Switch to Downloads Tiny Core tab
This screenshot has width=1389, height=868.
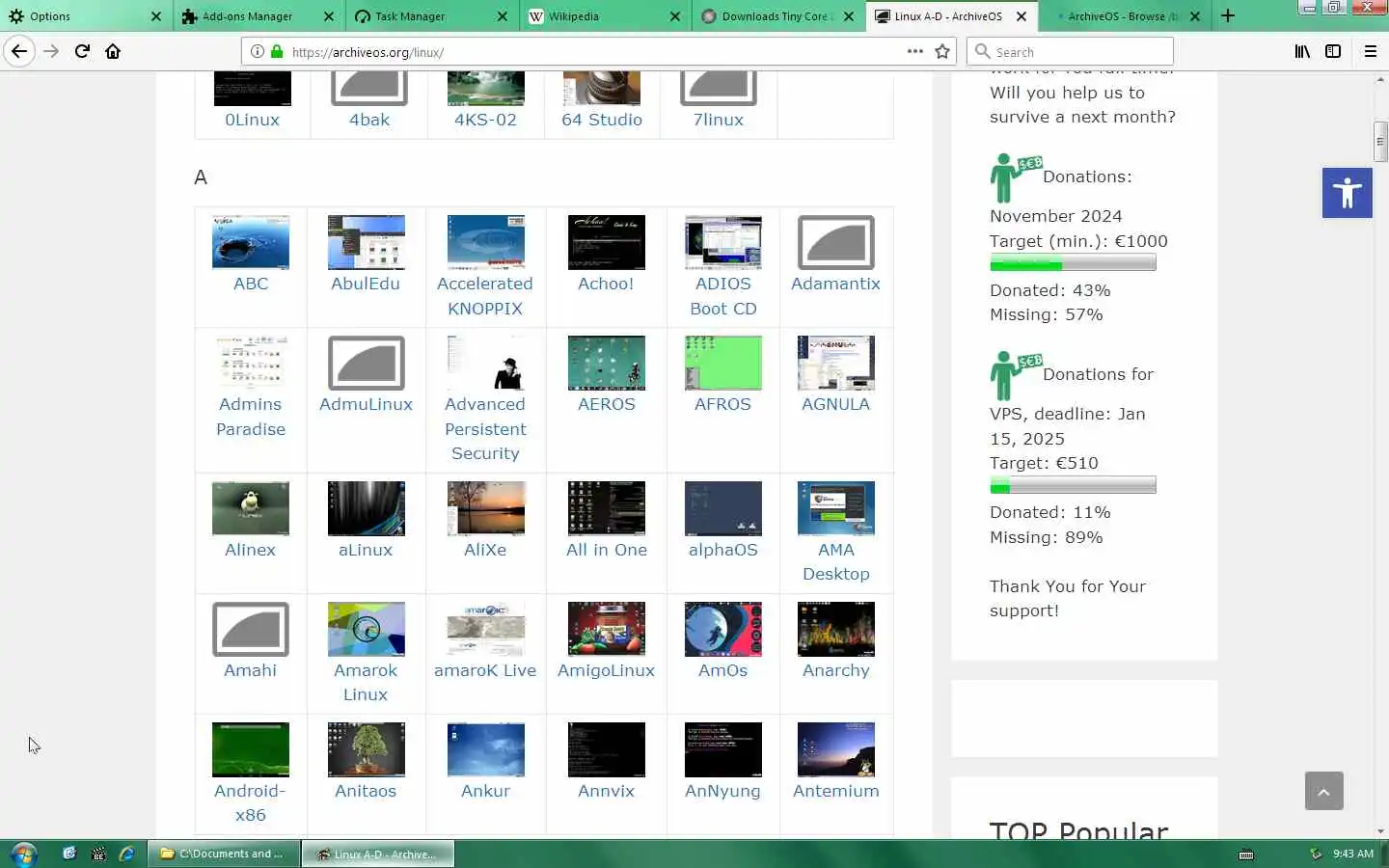777,16
